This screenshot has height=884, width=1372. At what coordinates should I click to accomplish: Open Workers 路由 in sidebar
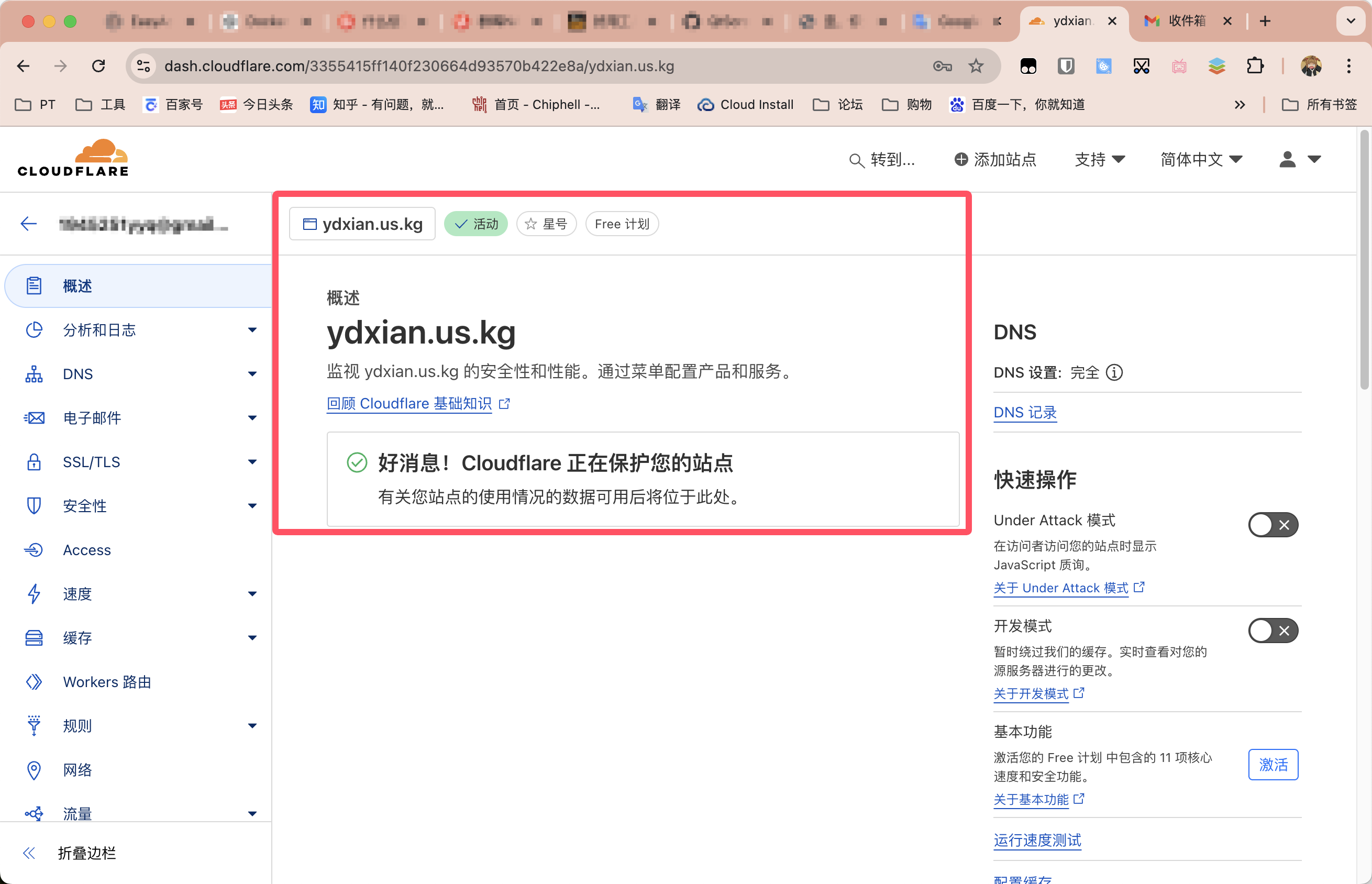(x=107, y=682)
